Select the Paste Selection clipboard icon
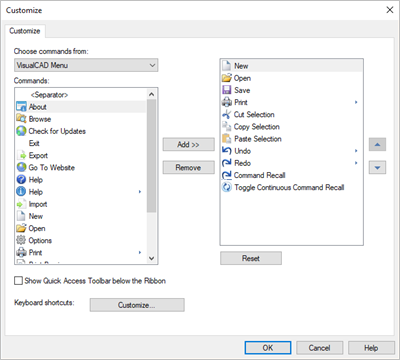The height and width of the screenshot is (360, 400). click(x=227, y=139)
